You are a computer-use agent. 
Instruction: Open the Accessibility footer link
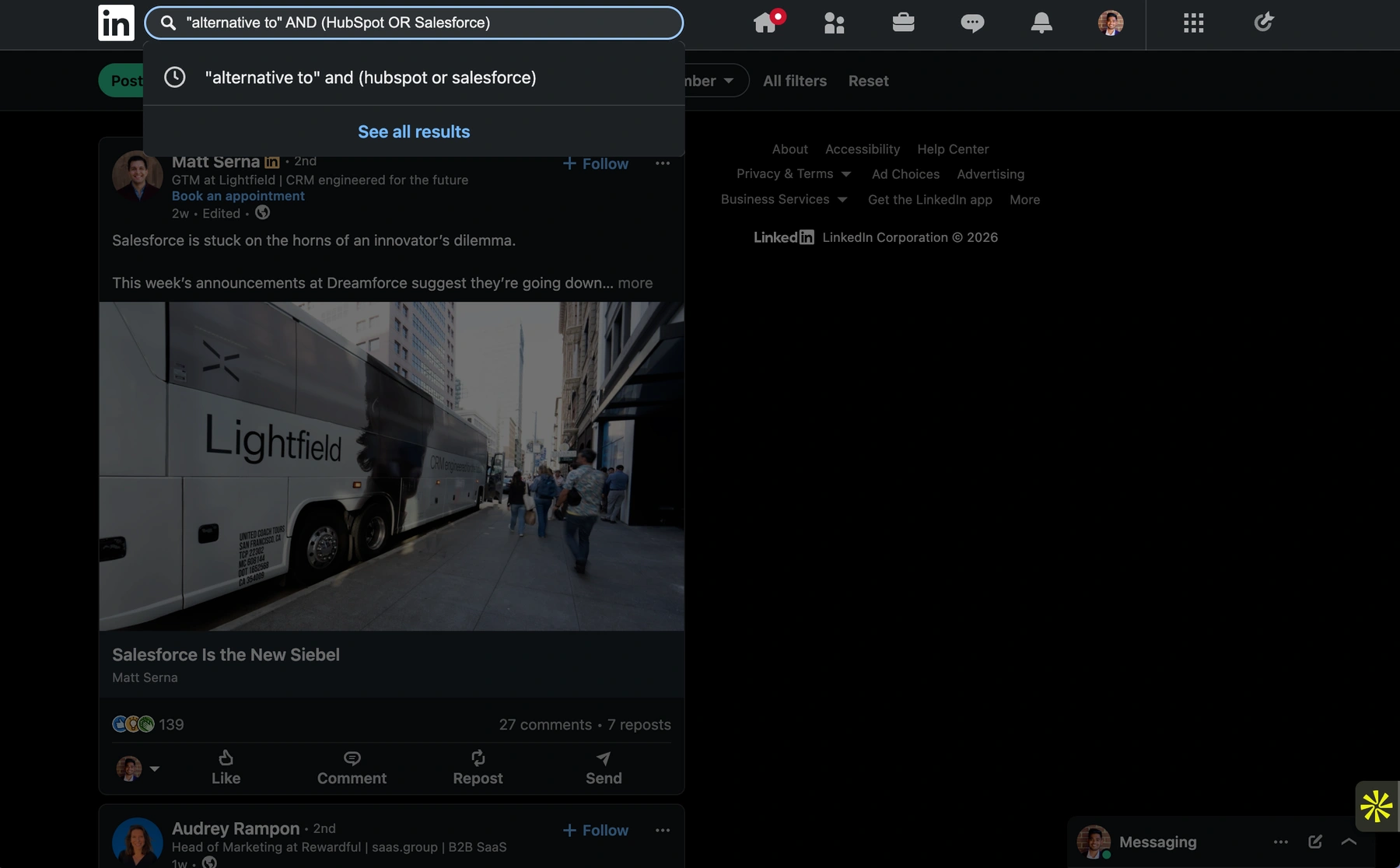tap(863, 149)
